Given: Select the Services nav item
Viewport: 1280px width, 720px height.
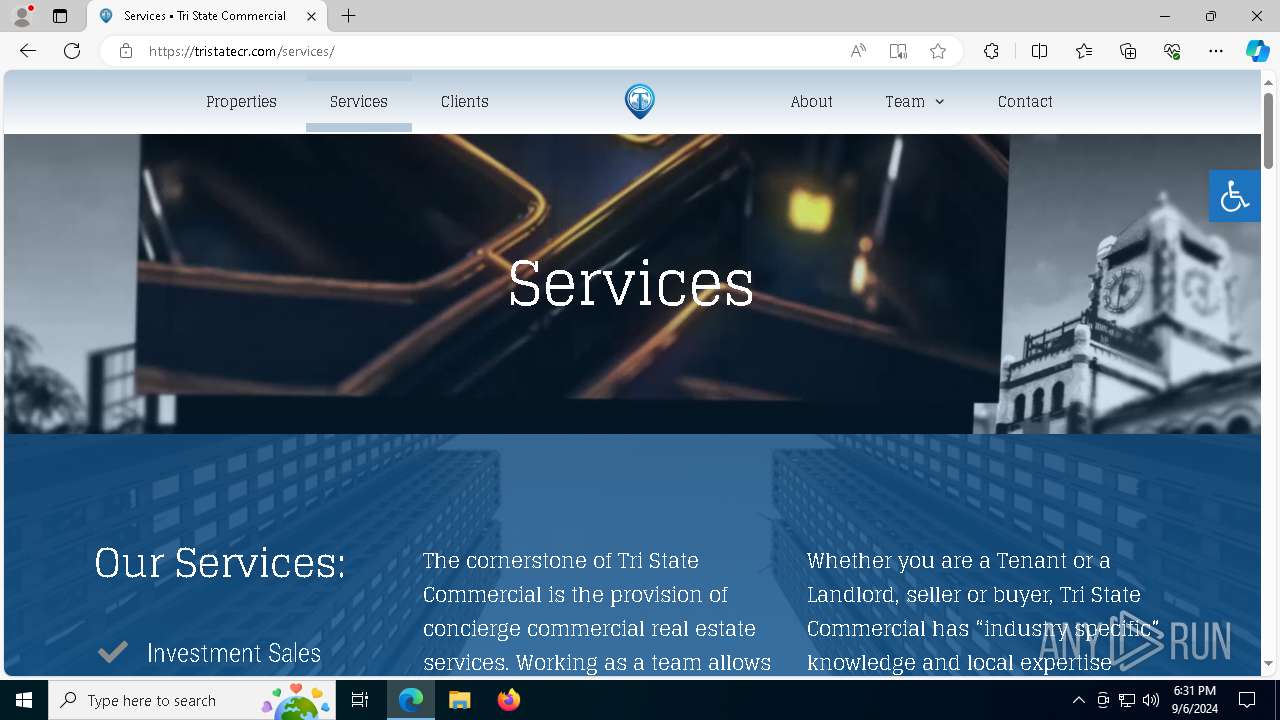Looking at the screenshot, I should [x=359, y=102].
